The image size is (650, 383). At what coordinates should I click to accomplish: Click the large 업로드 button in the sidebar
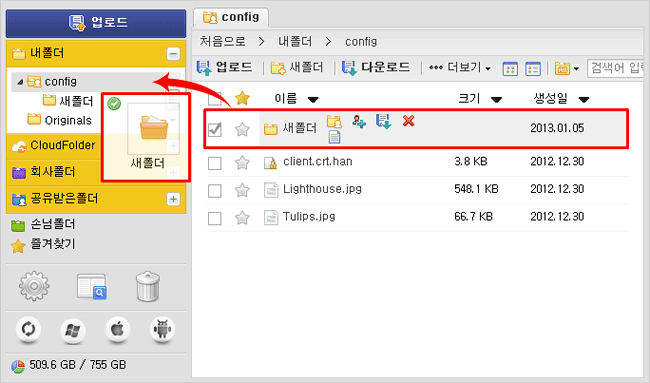[96, 23]
